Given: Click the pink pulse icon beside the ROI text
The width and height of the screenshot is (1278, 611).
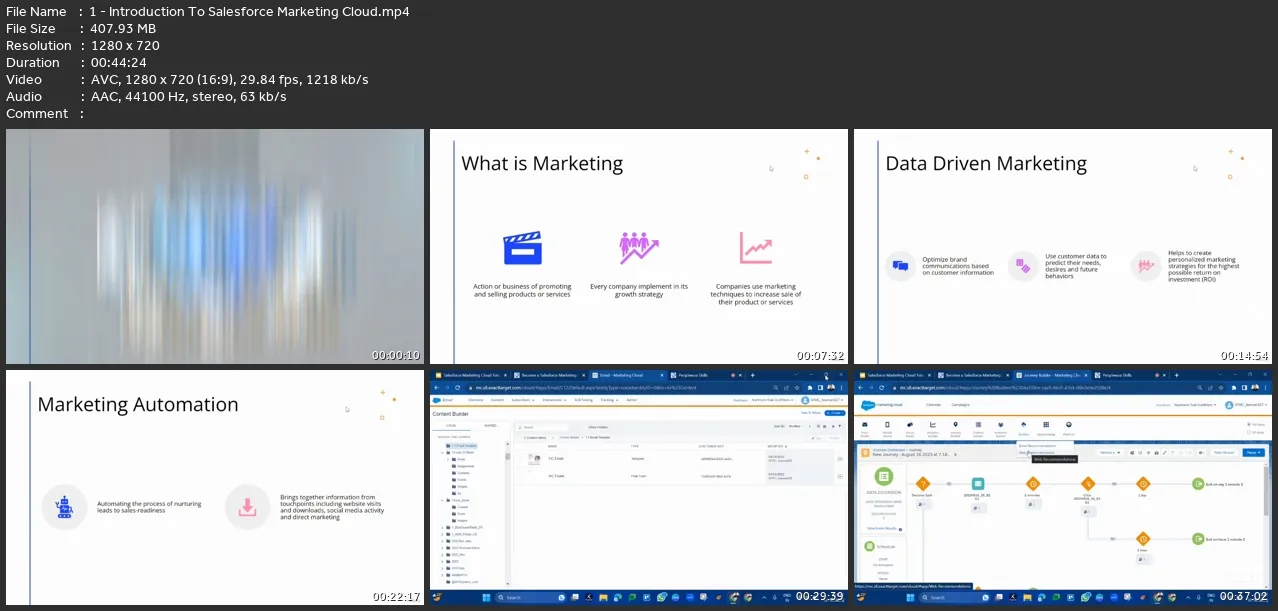Looking at the screenshot, I should 1144,266.
